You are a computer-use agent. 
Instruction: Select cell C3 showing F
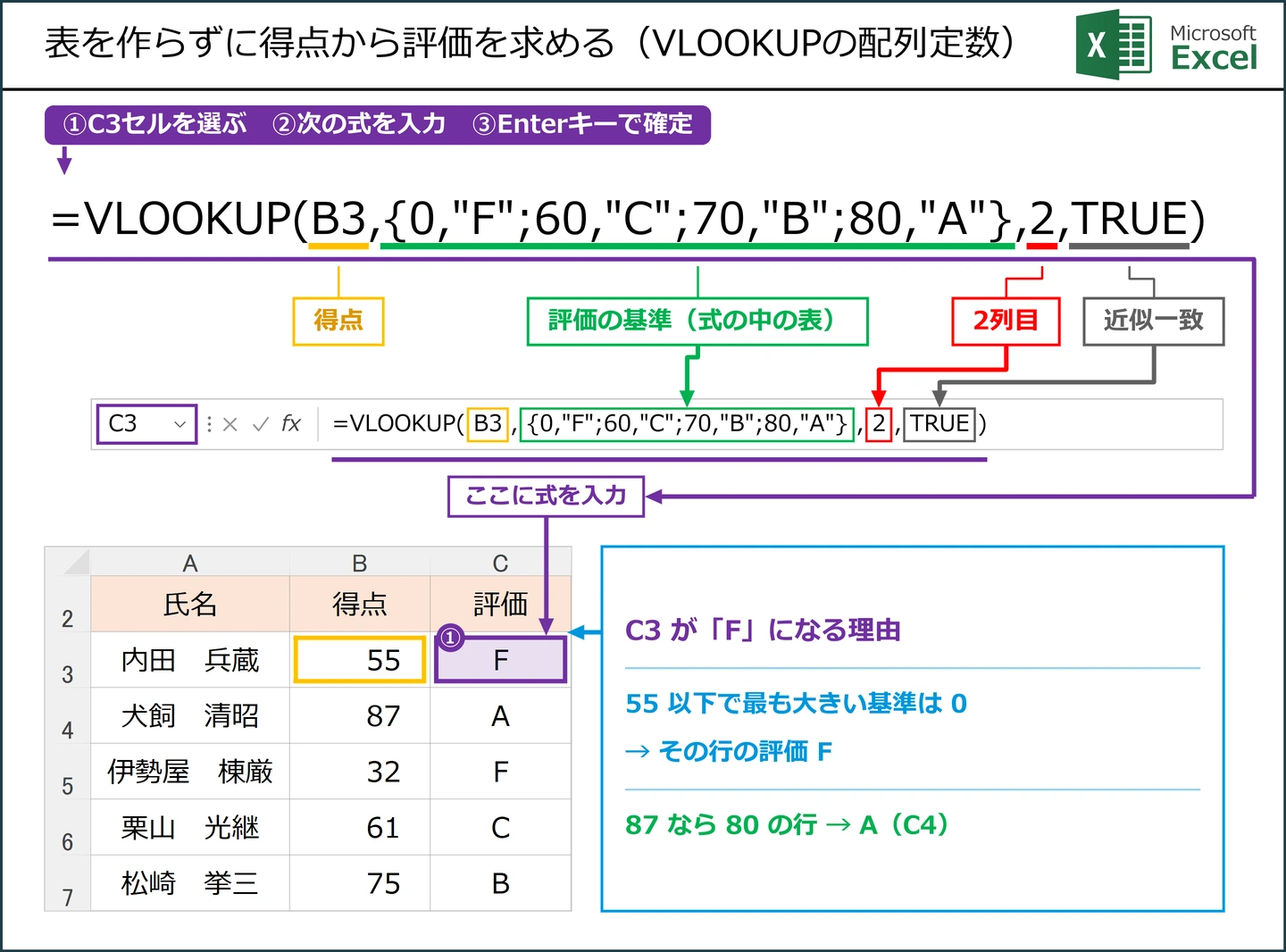pyautogui.click(x=500, y=660)
